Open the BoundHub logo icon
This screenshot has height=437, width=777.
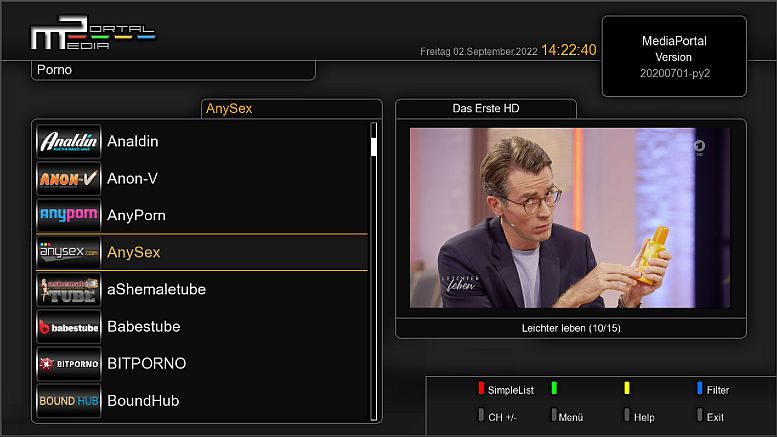[x=69, y=400]
